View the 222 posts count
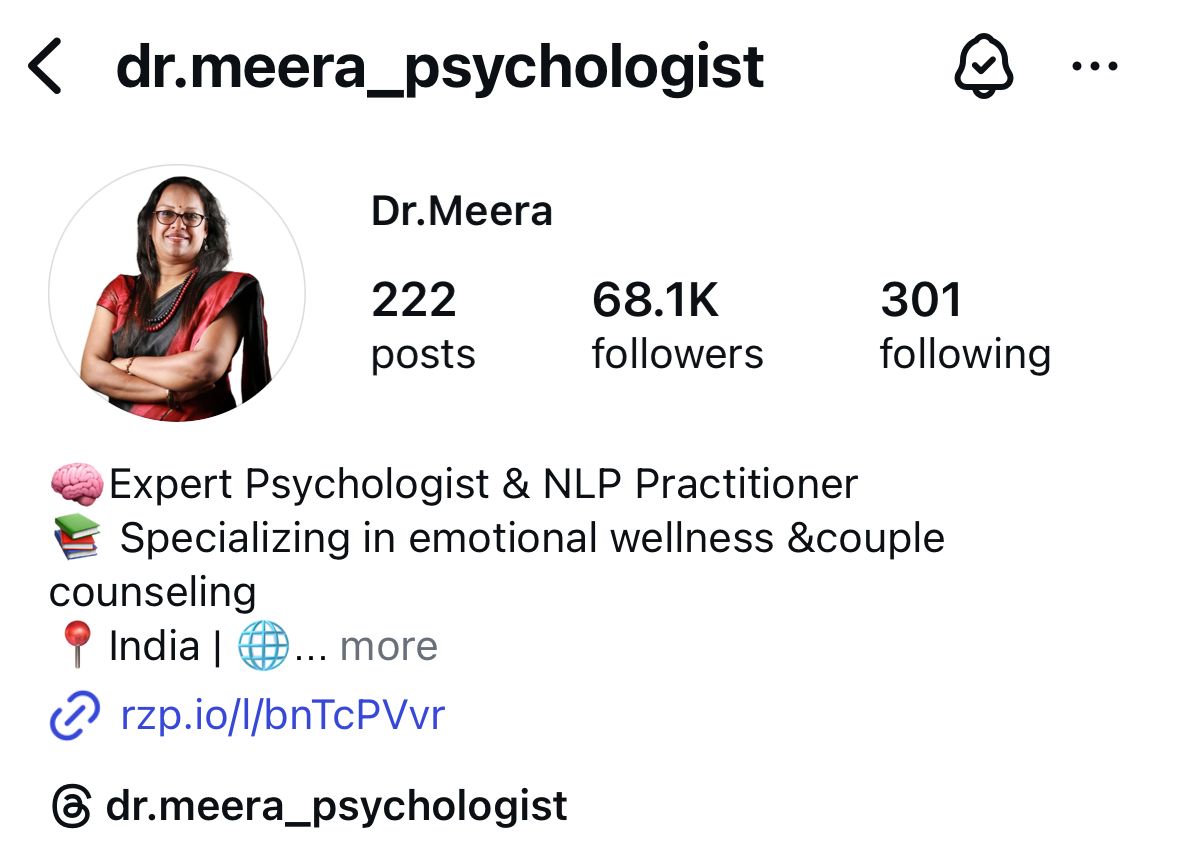The width and height of the screenshot is (1179, 863). 423,325
